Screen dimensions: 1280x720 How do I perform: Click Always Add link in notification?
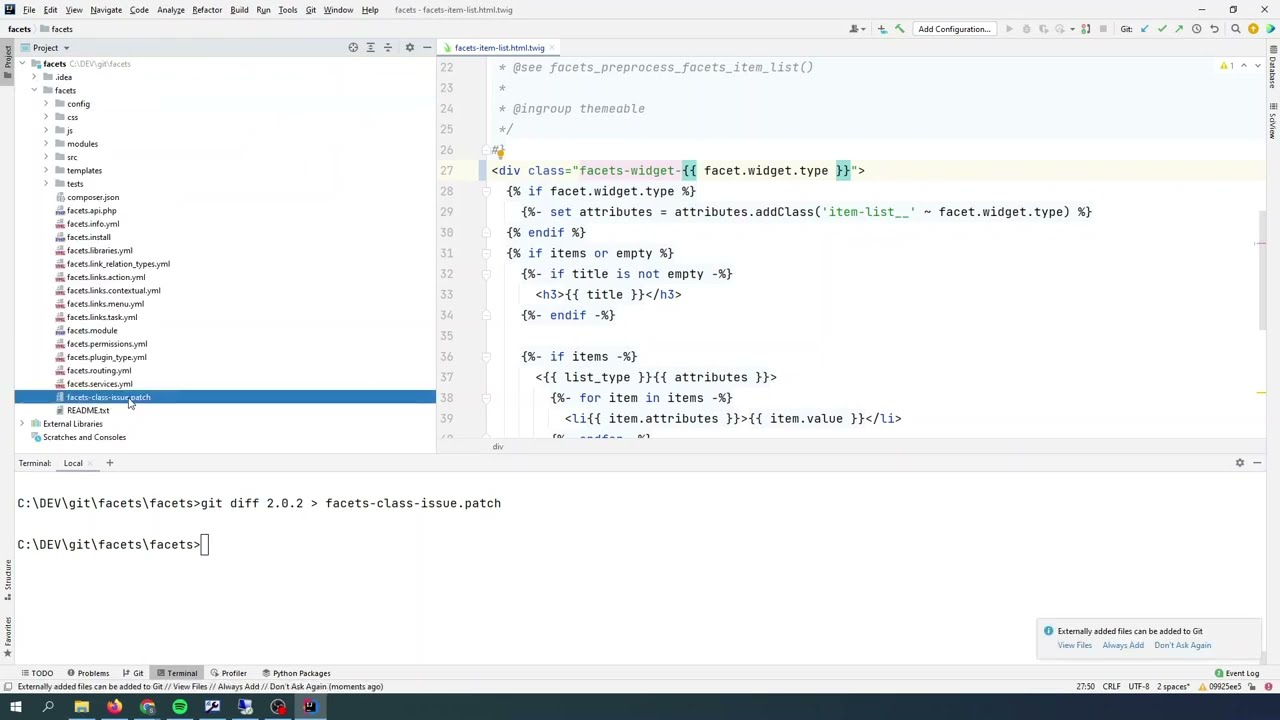tap(1123, 645)
